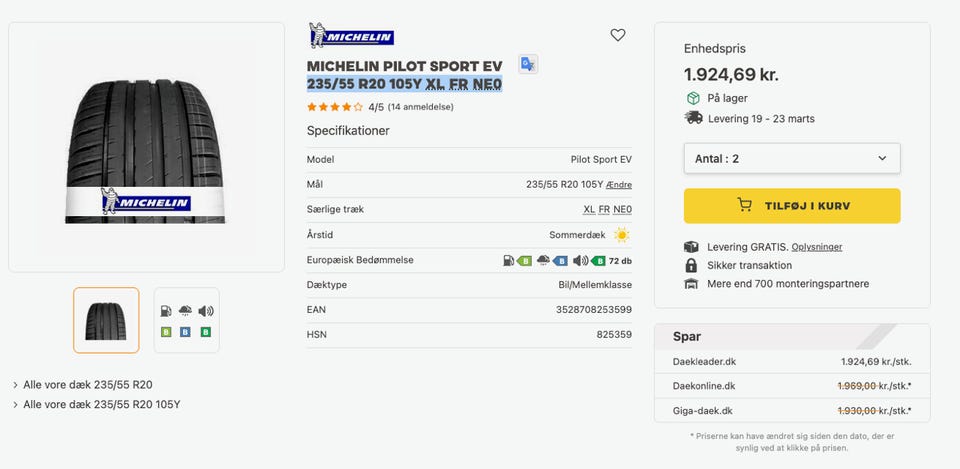Click the heart wishlist icon

(618, 35)
